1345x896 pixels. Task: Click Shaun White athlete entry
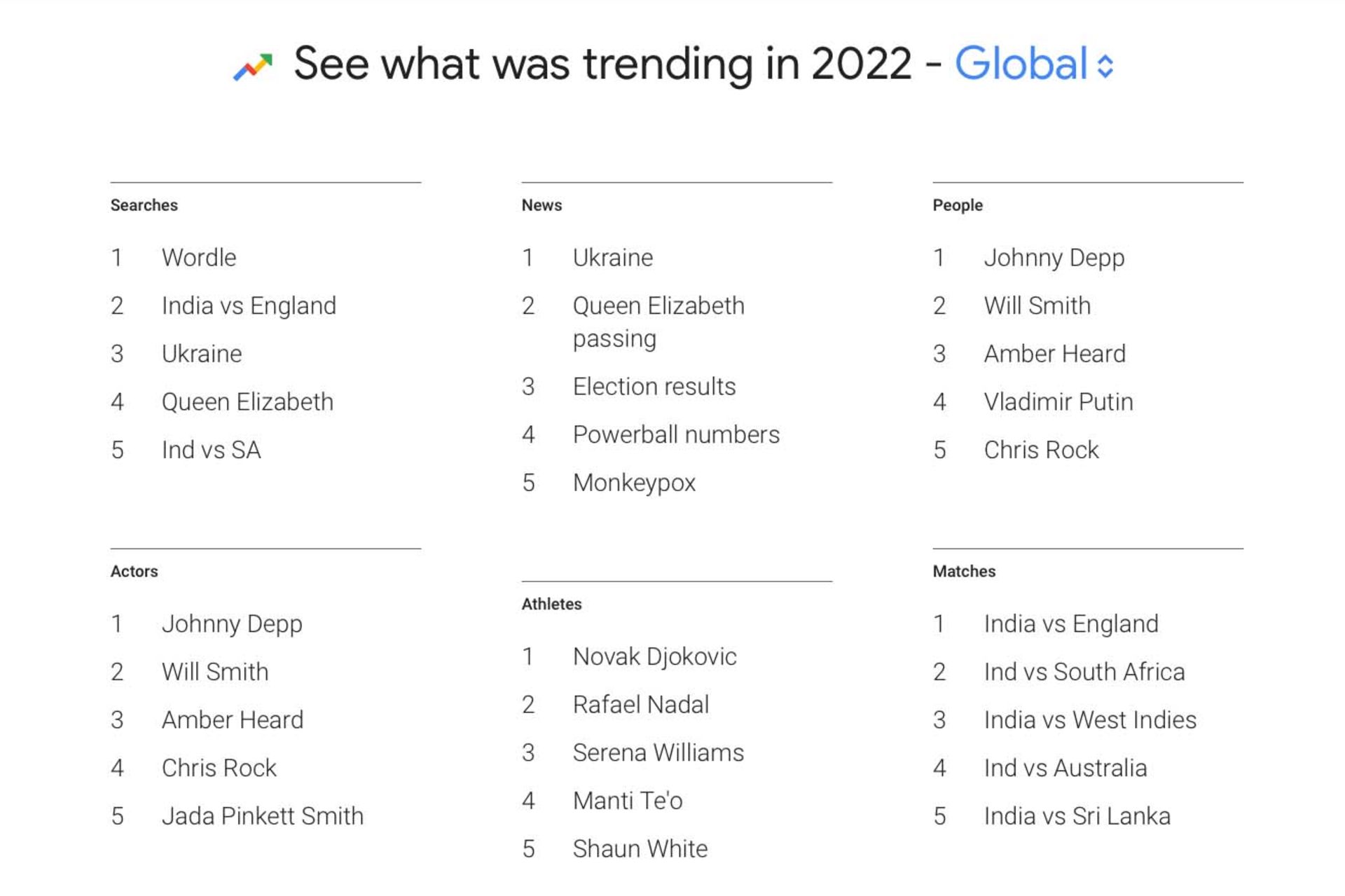pos(640,849)
